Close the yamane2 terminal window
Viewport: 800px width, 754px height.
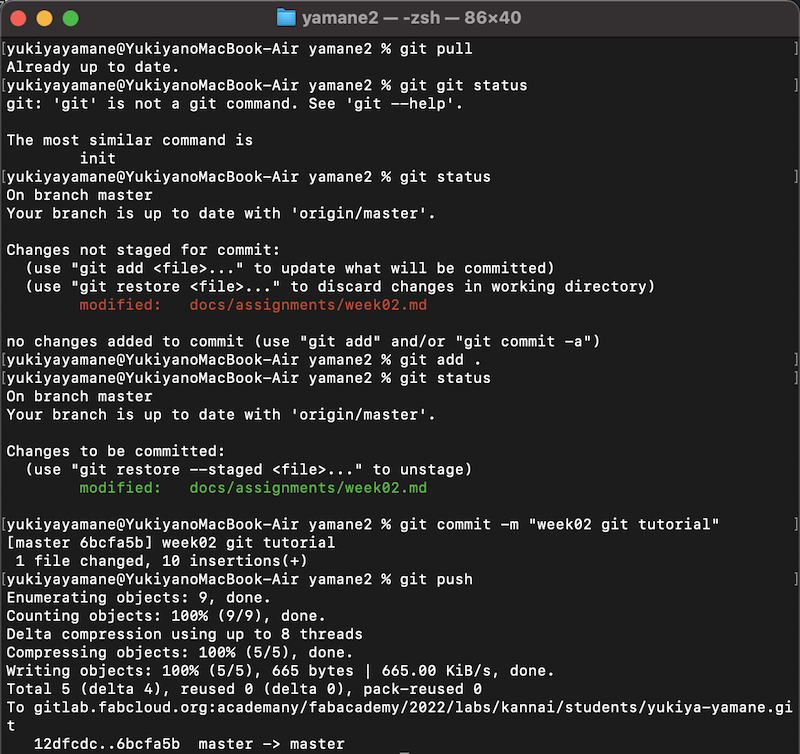(18, 18)
